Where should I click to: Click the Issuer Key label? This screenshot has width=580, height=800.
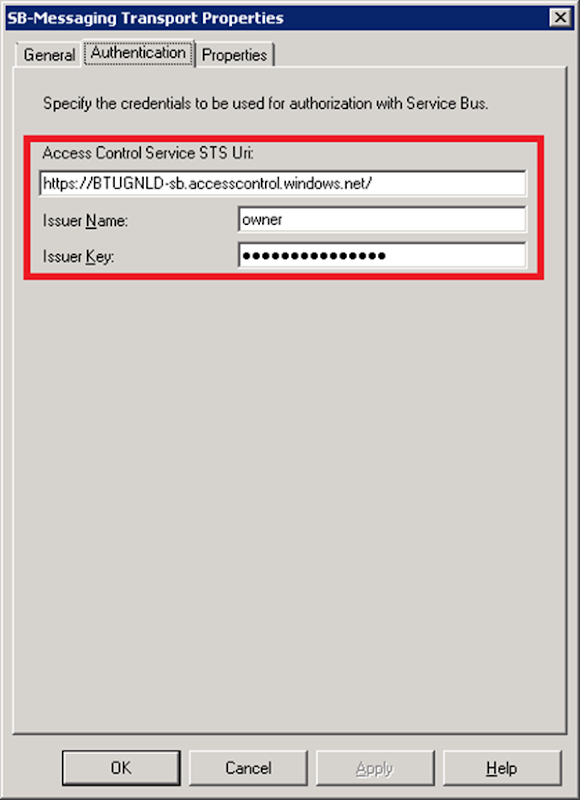point(78,257)
